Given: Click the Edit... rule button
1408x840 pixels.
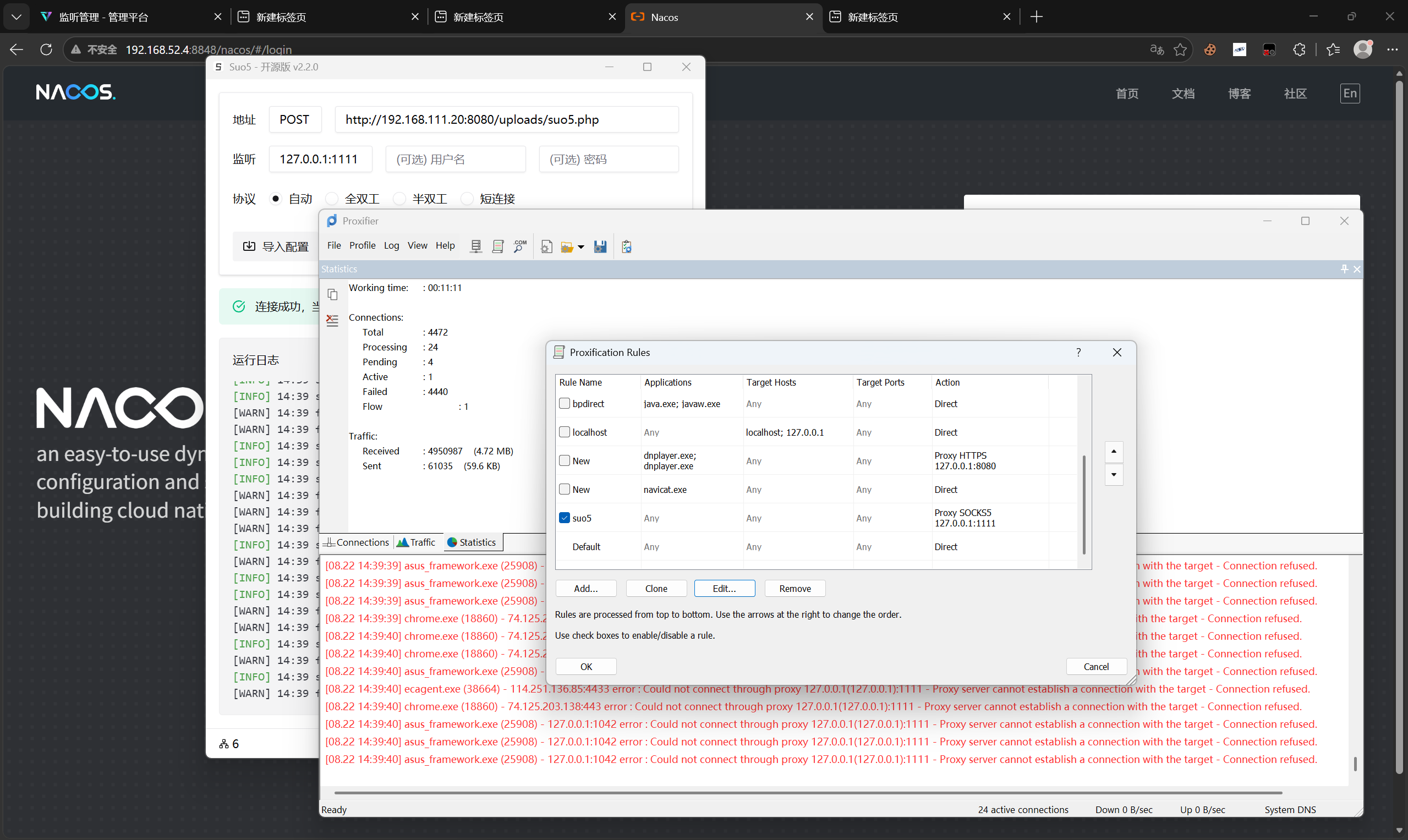Looking at the screenshot, I should [724, 589].
